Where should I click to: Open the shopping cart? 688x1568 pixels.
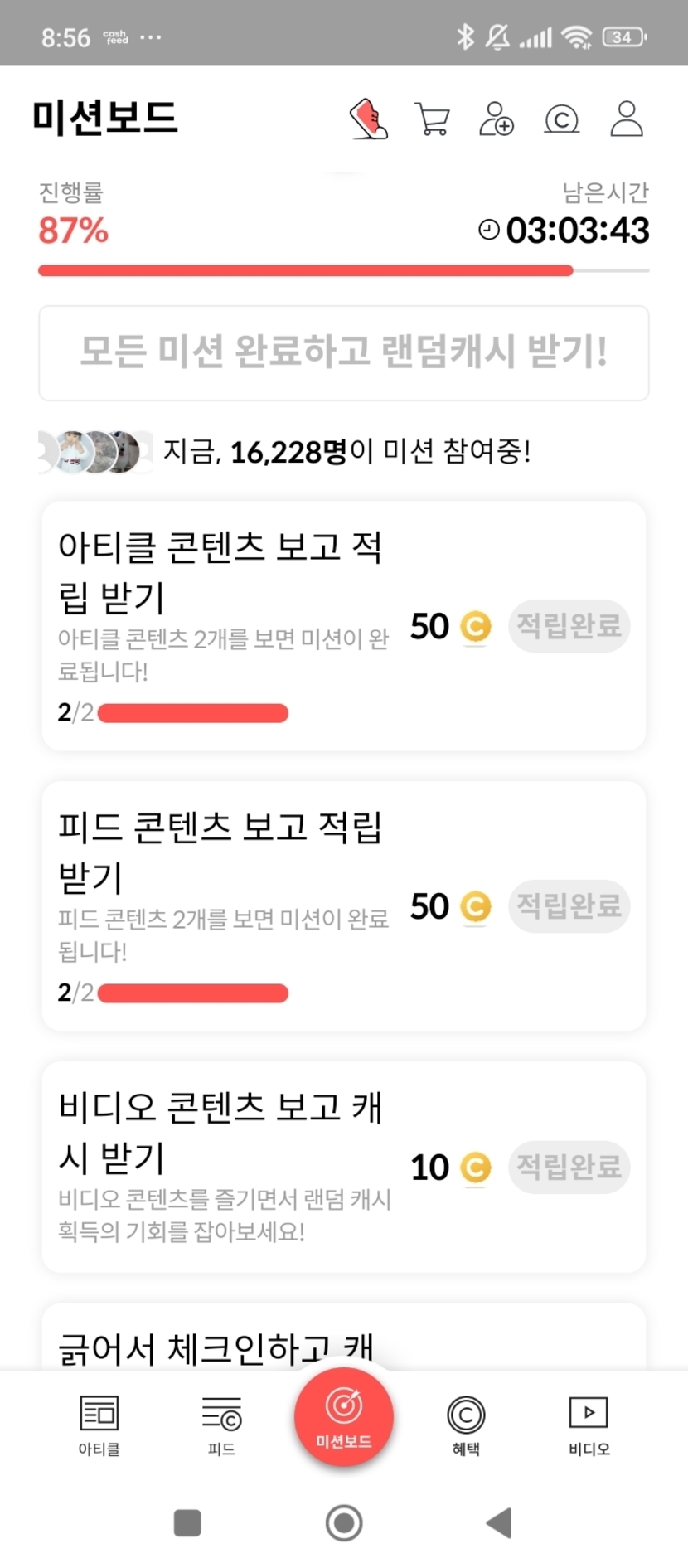[x=432, y=119]
